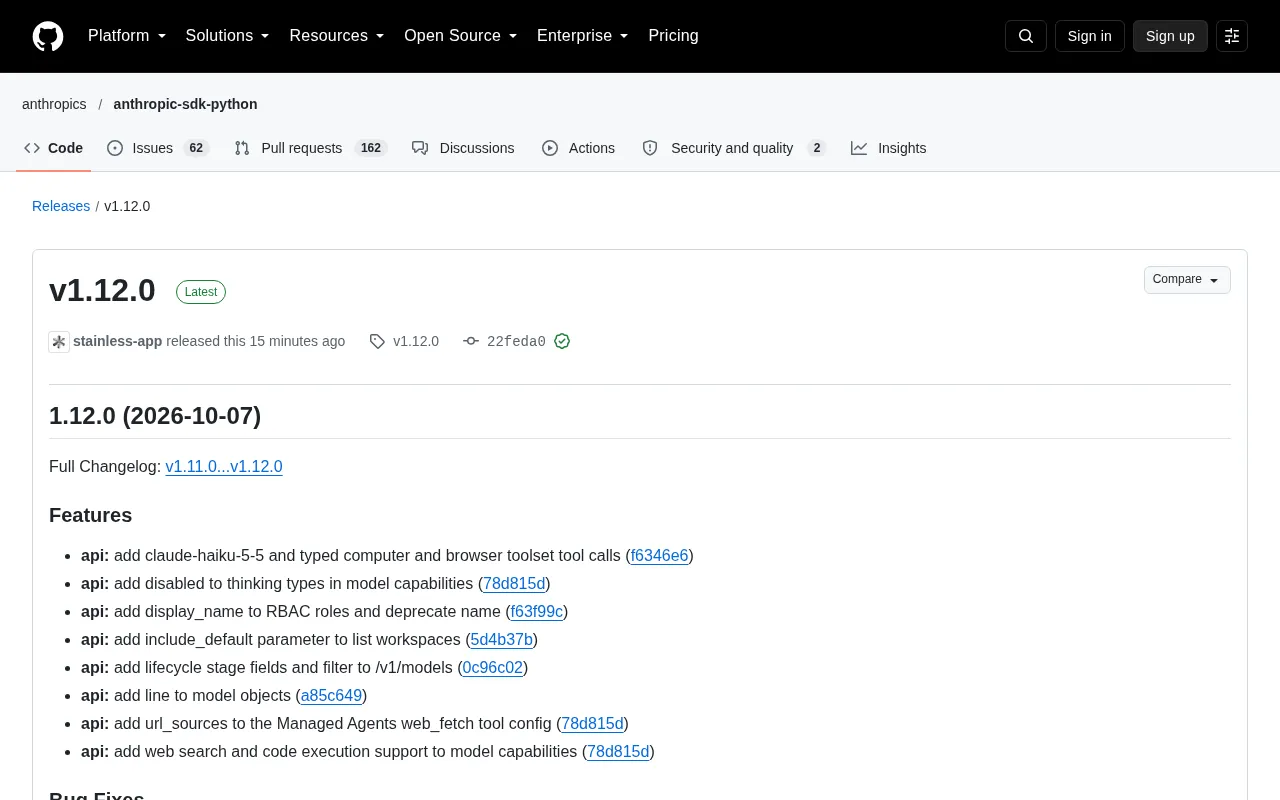Open commit 5d4b37b link
This screenshot has height=800, width=1280.
click(501, 639)
